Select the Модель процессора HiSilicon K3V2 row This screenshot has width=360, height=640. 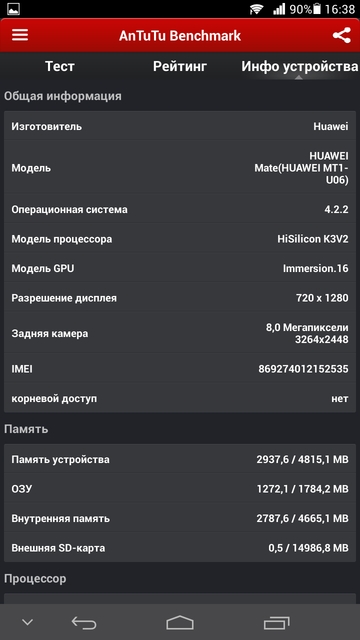[x=180, y=239]
